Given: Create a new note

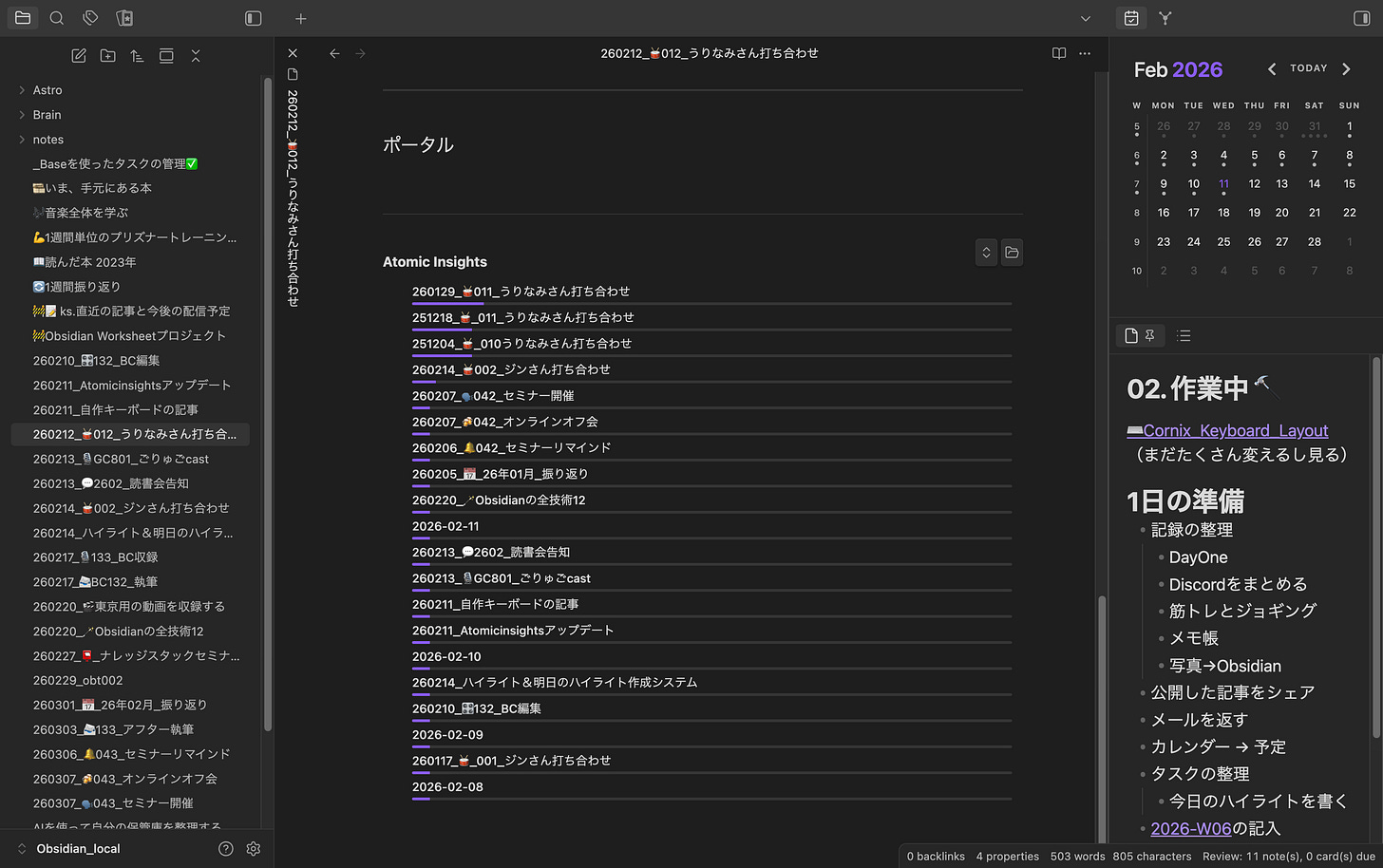Looking at the screenshot, I should [x=79, y=55].
